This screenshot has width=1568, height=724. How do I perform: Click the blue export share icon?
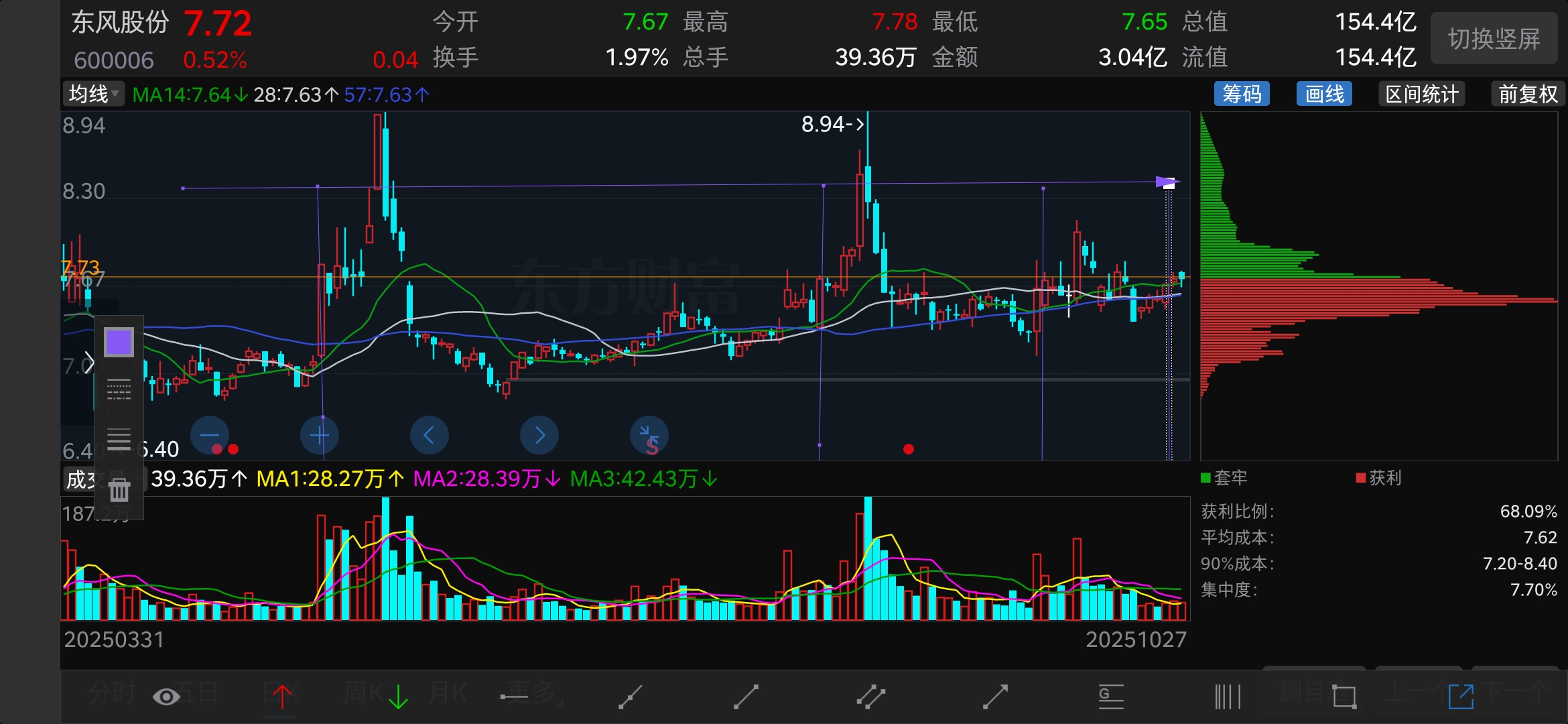click(1461, 697)
